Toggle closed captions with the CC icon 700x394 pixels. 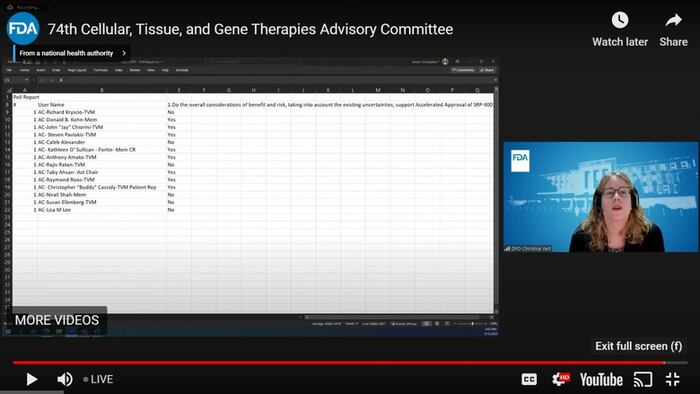529,379
